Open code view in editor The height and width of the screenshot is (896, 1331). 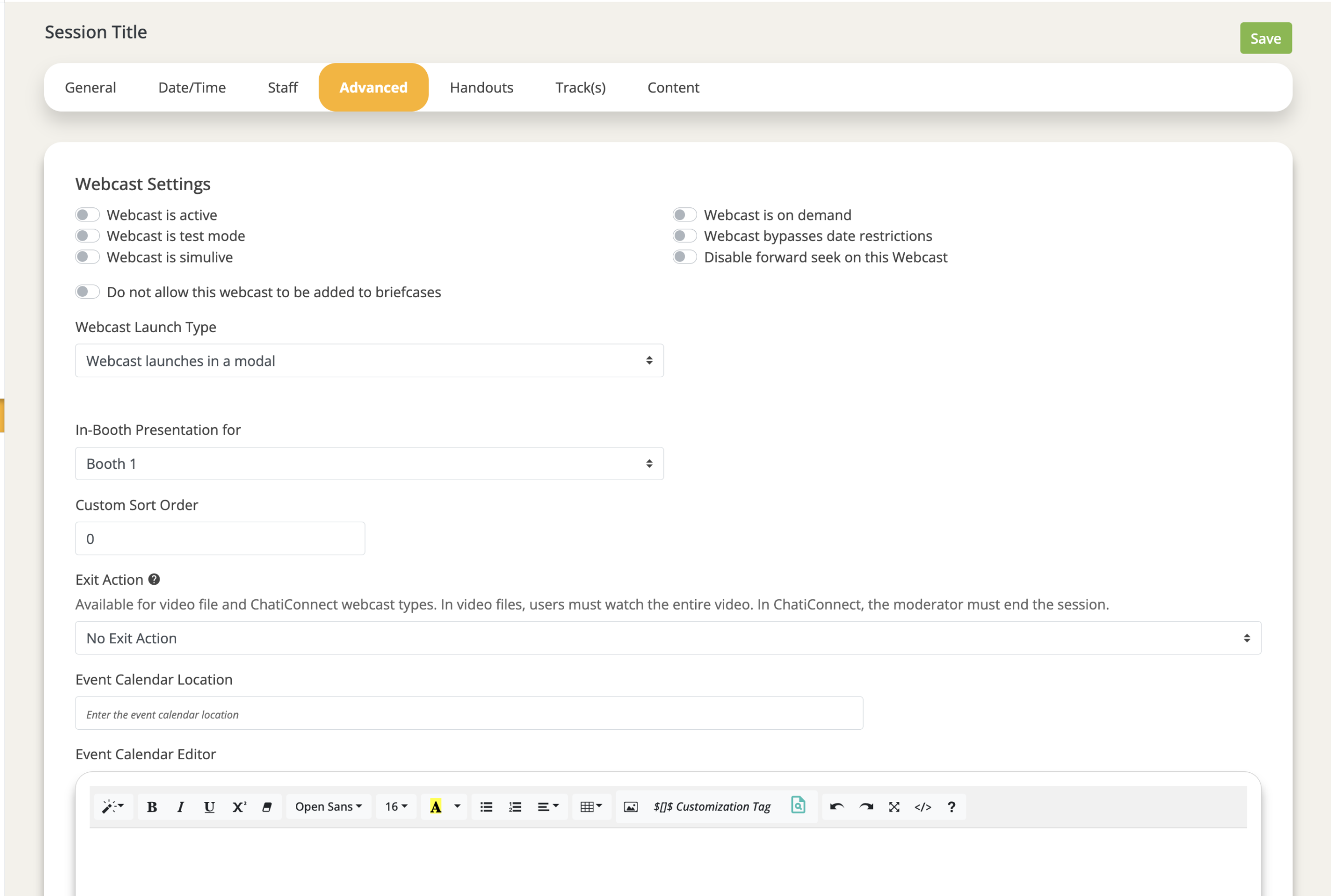pyautogui.click(x=923, y=806)
